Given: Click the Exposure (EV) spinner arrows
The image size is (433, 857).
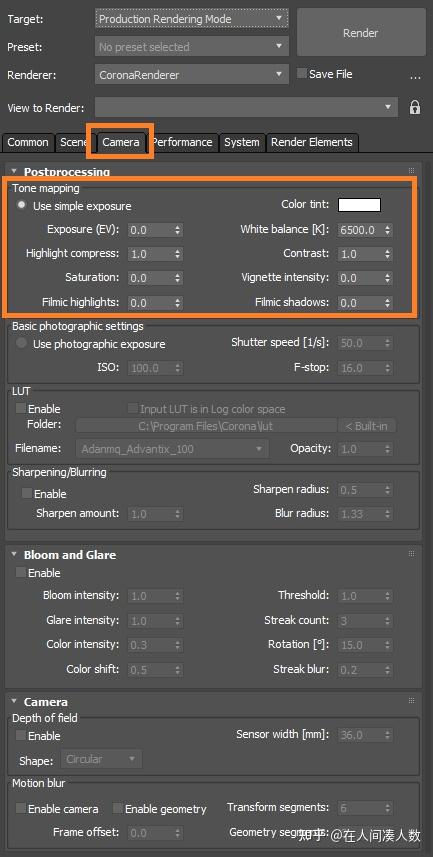Looking at the screenshot, I should coord(178,230).
